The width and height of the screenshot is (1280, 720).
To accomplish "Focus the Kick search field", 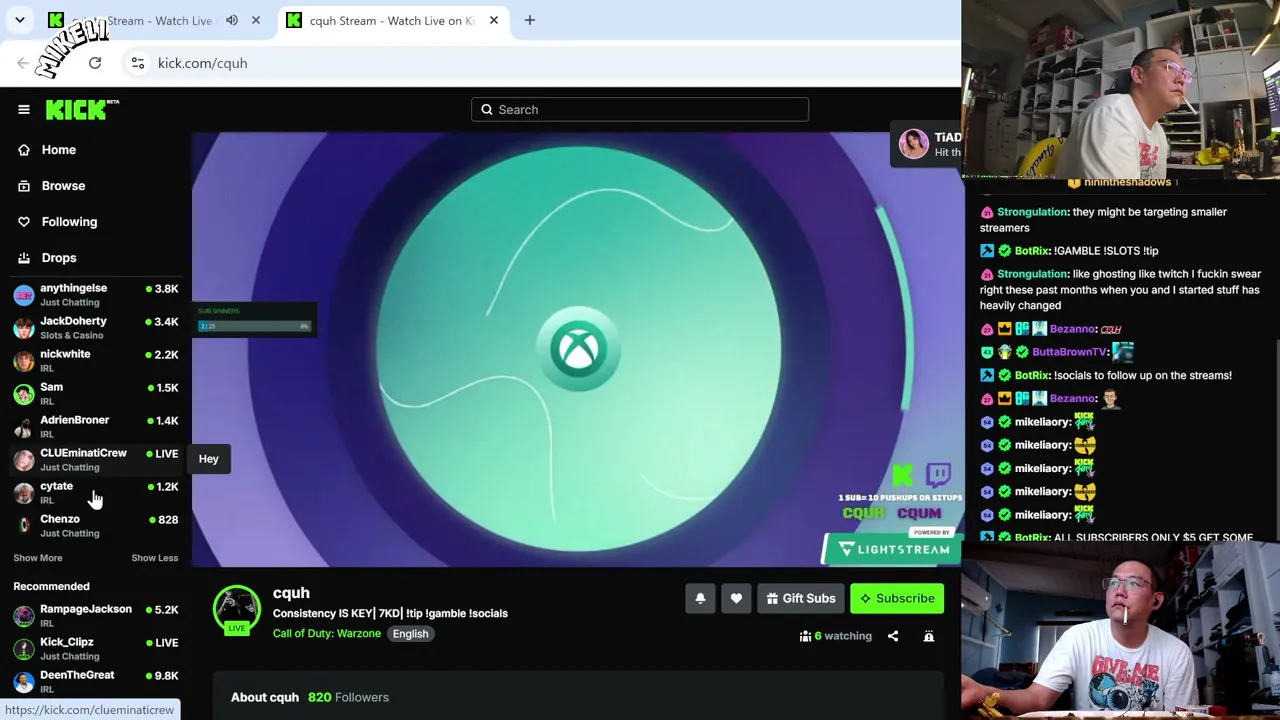I will (x=640, y=110).
